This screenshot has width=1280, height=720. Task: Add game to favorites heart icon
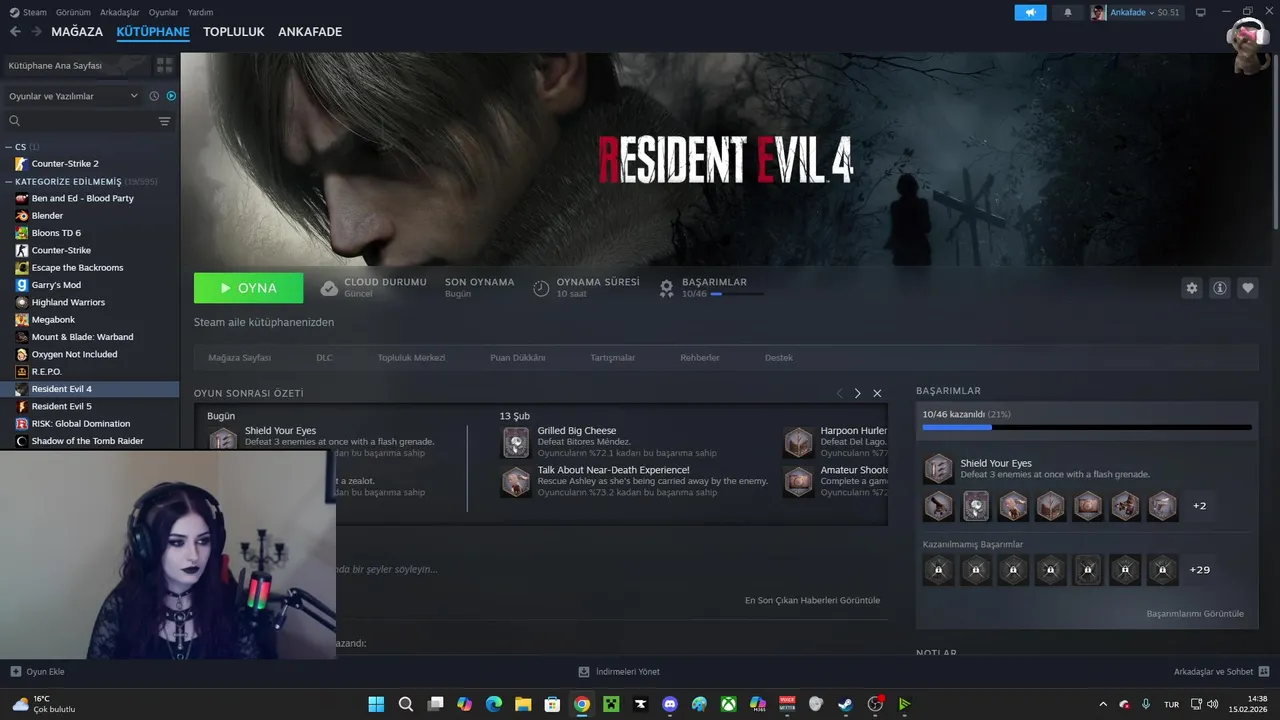click(x=1247, y=288)
